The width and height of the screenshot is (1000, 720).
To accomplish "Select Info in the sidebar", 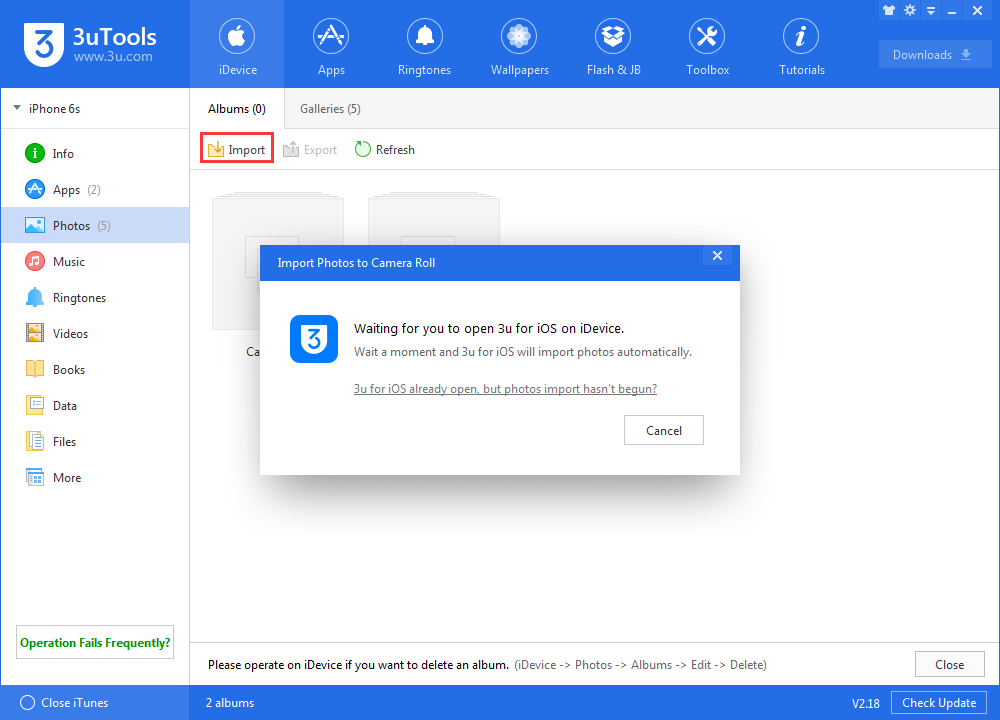I will [x=95, y=154].
